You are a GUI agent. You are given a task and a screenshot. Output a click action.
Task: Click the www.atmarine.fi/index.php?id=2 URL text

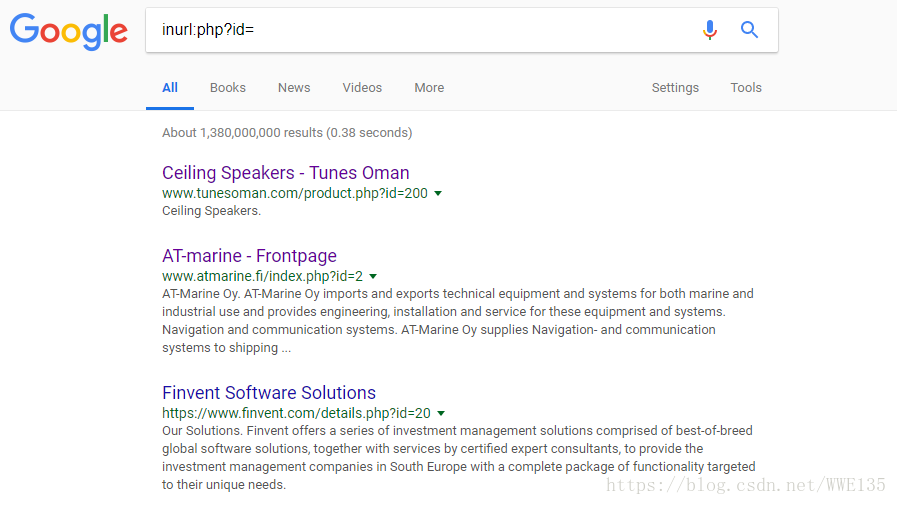262,276
